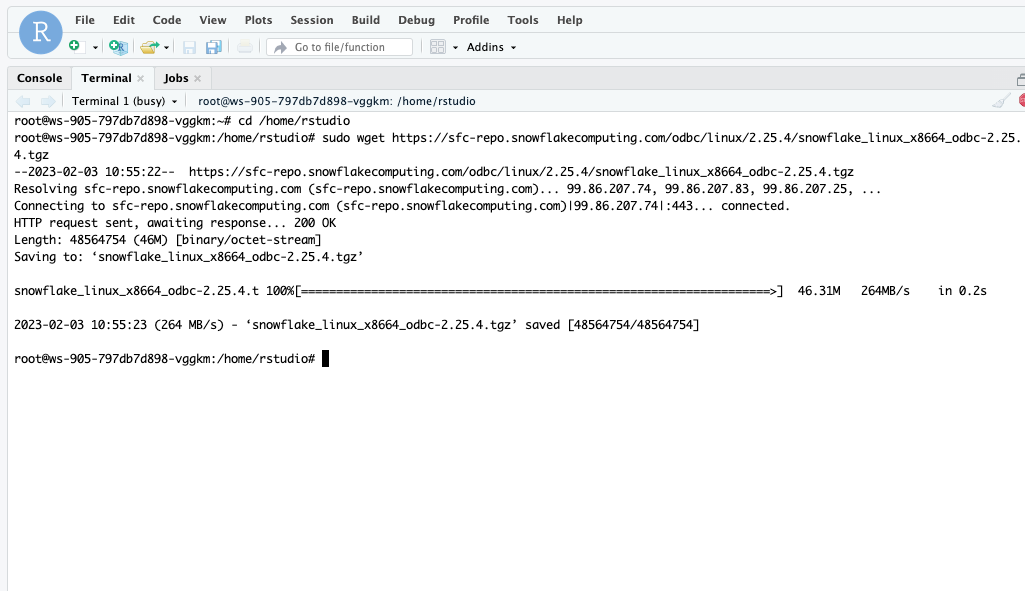The width and height of the screenshot is (1025, 591).
Task: Create a new R project
Action: [118, 46]
